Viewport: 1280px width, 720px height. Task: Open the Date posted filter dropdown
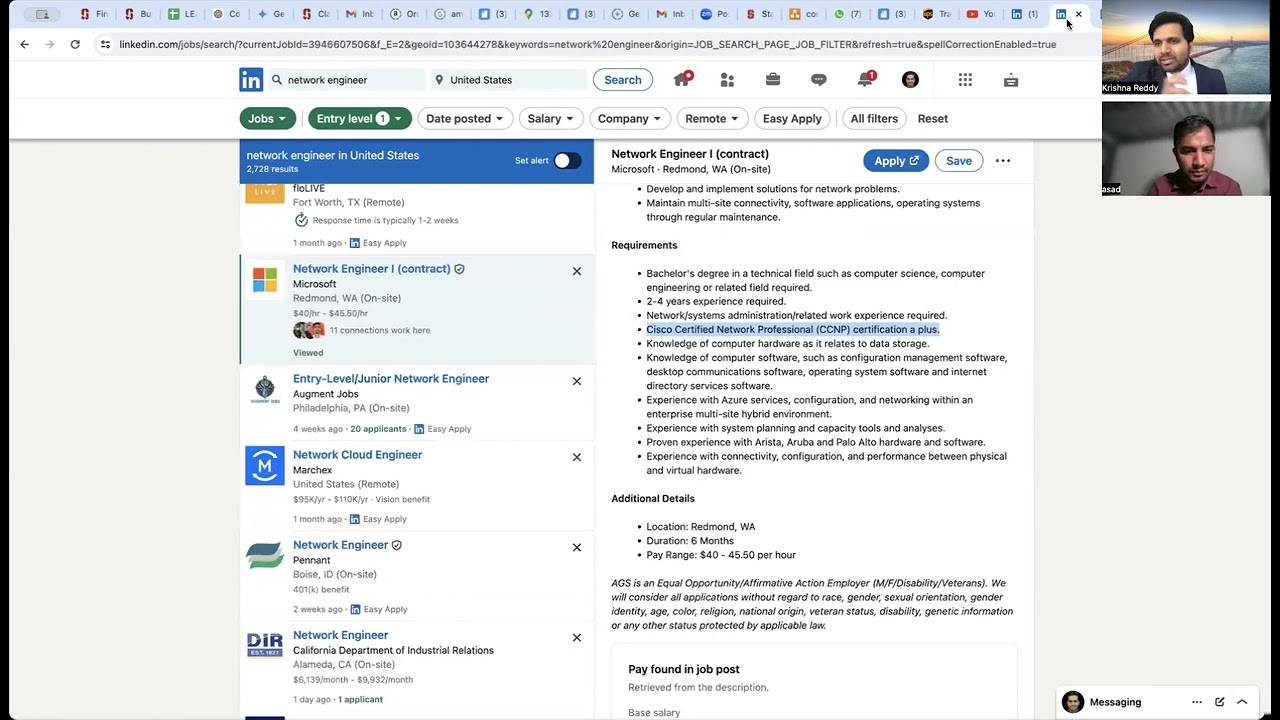click(465, 118)
